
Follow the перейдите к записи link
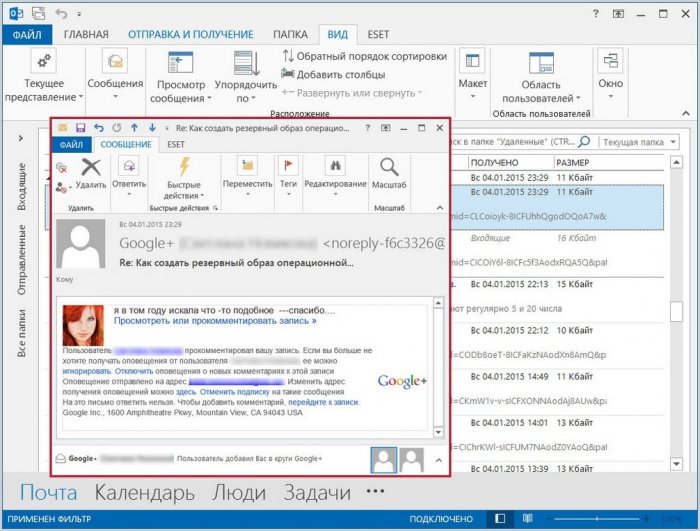point(323,402)
